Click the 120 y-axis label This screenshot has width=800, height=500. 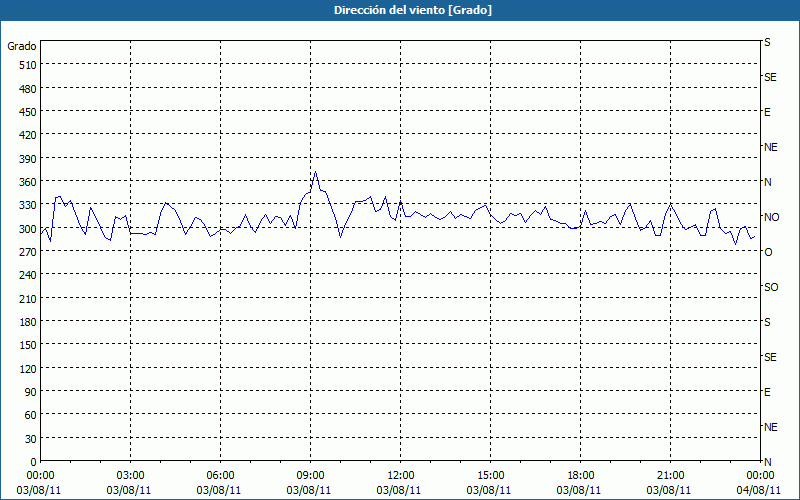(x=28, y=368)
